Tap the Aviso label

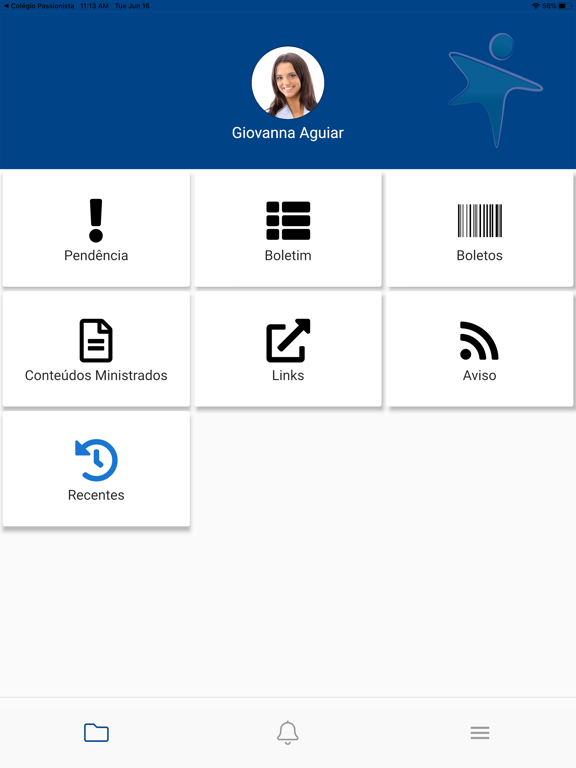tap(480, 375)
